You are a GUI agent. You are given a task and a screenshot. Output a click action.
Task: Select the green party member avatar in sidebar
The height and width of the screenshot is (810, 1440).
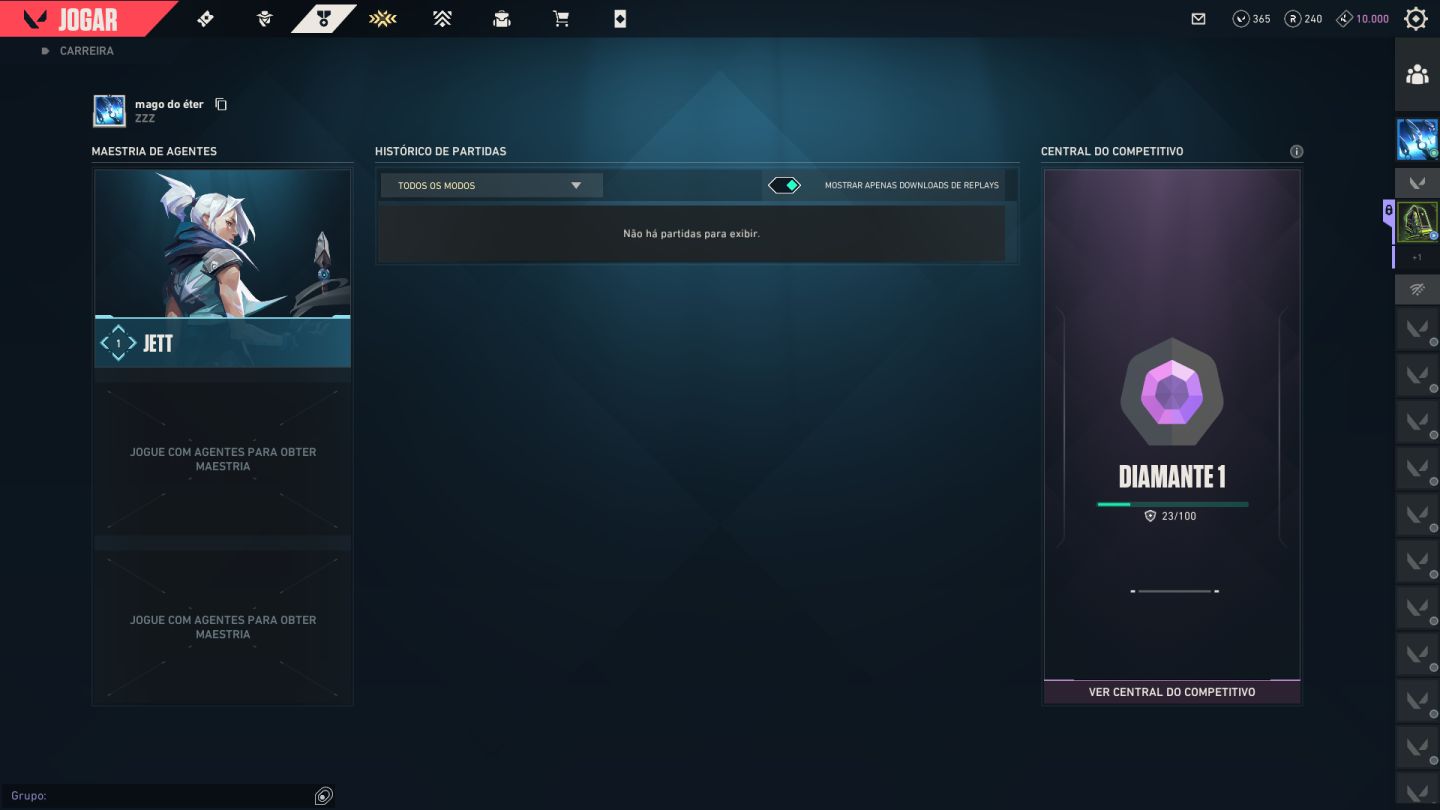[1417, 222]
